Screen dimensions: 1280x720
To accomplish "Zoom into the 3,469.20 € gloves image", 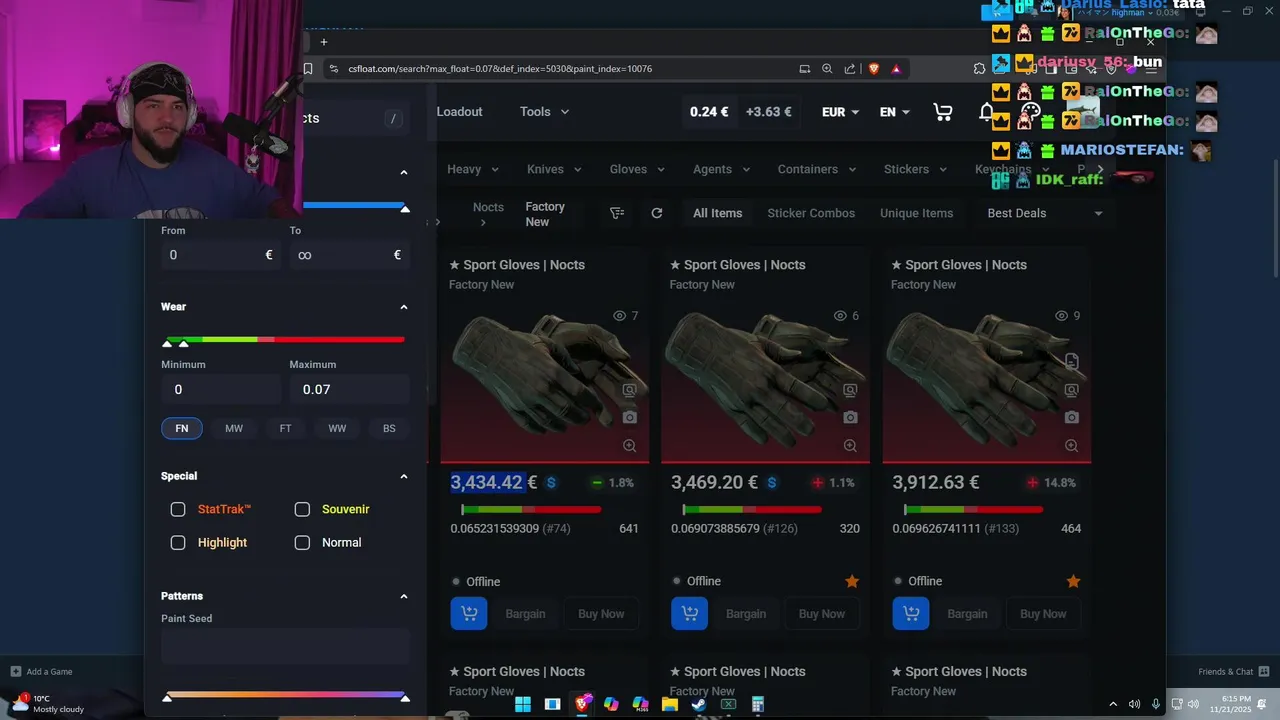I will pos(850,445).
